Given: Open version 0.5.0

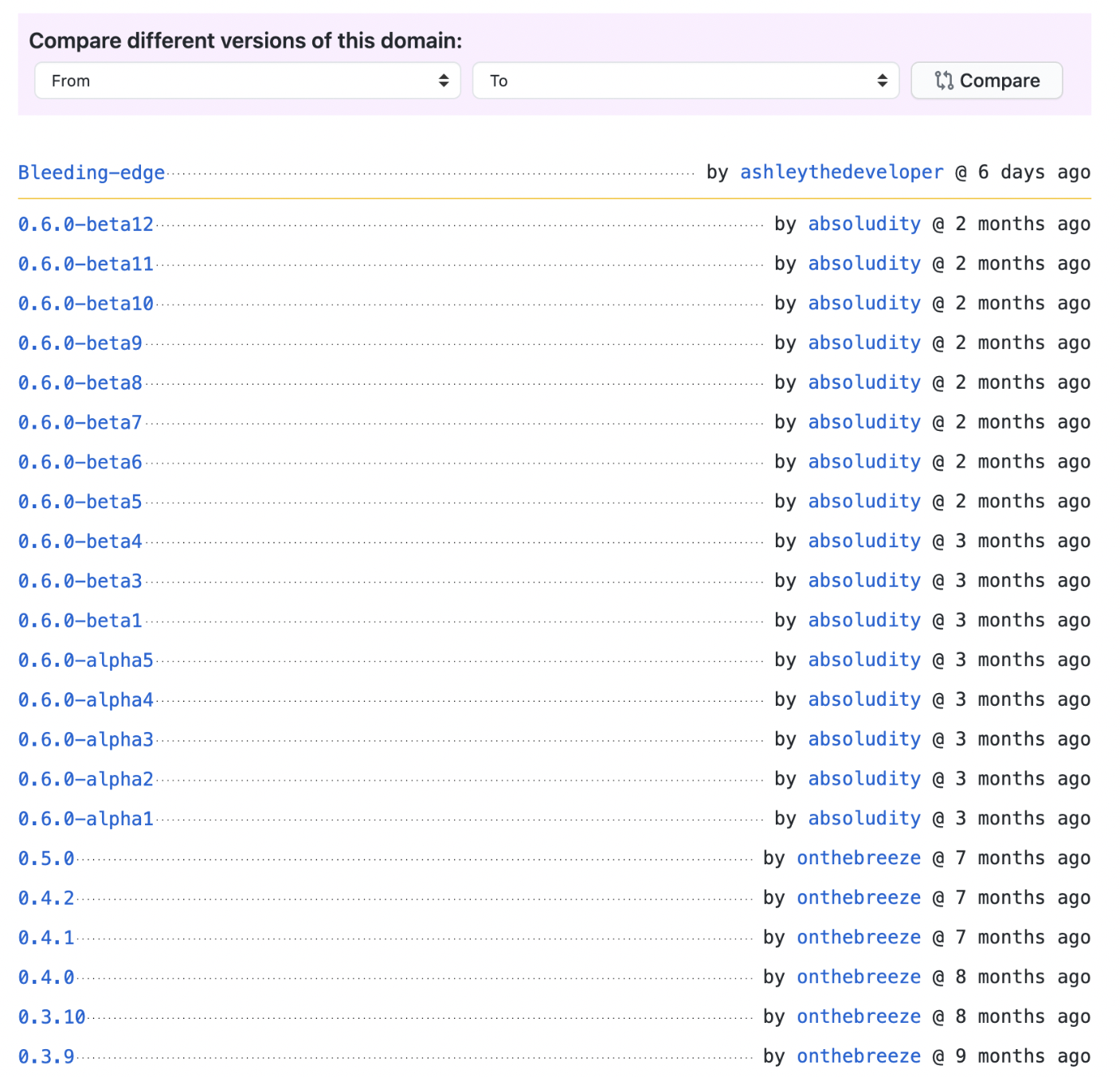Looking at the screenshot, I should pos(46,859).
